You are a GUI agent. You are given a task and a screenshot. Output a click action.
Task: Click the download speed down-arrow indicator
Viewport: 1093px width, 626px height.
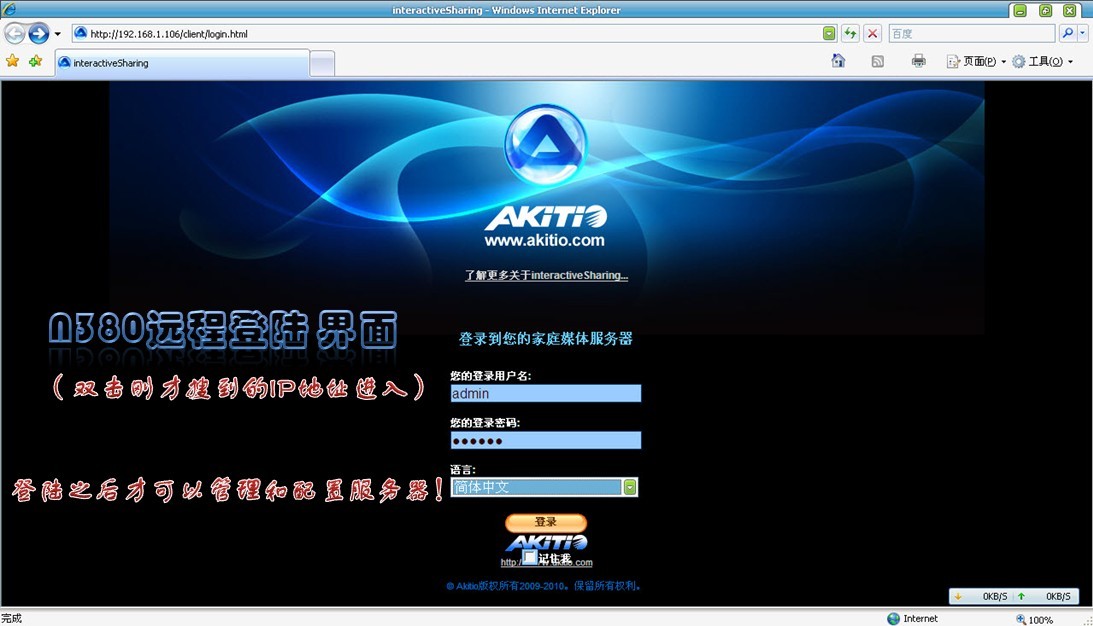pyautogui.click(x=958, y=596)
